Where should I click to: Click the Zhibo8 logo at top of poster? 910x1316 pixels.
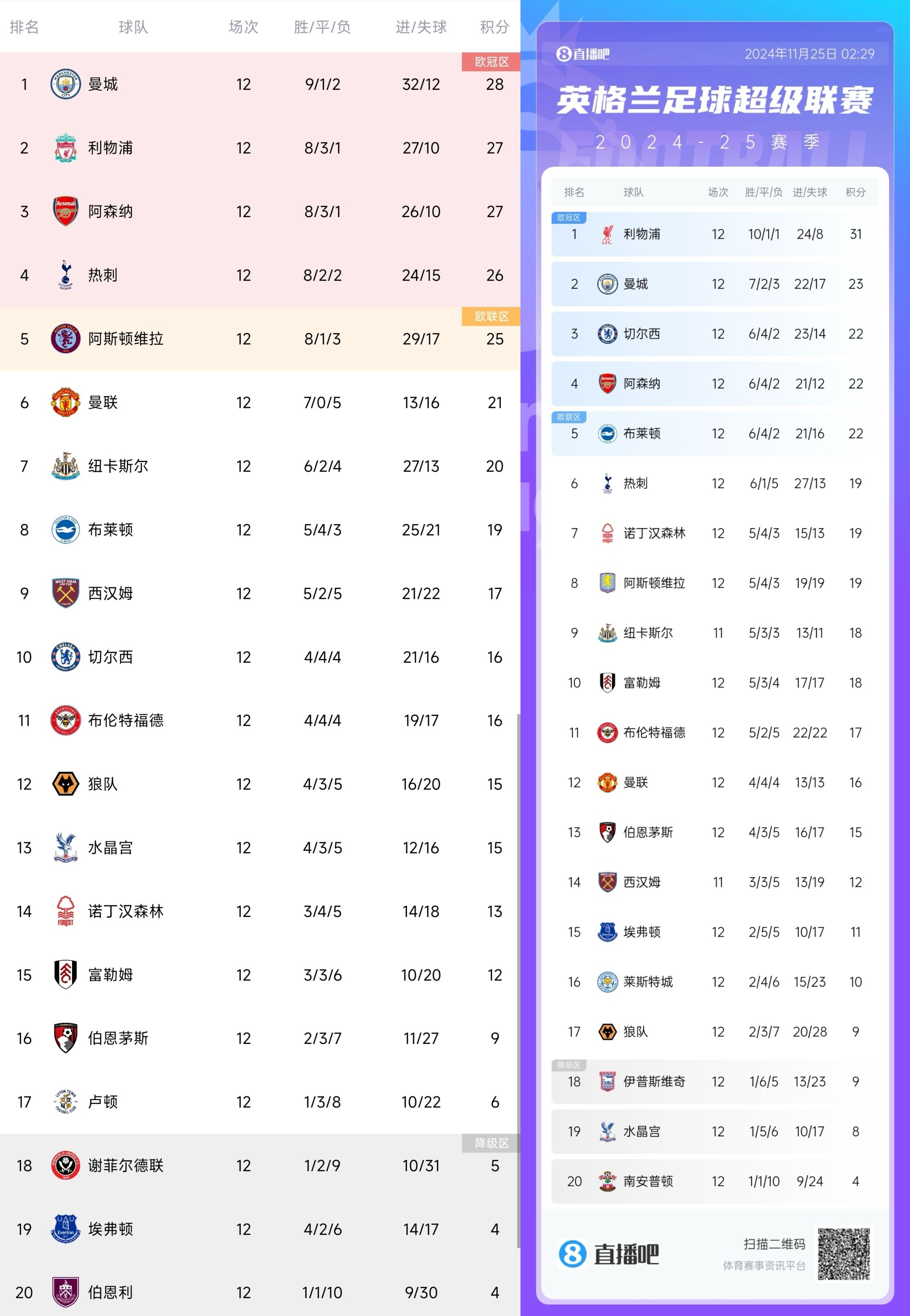583,54
